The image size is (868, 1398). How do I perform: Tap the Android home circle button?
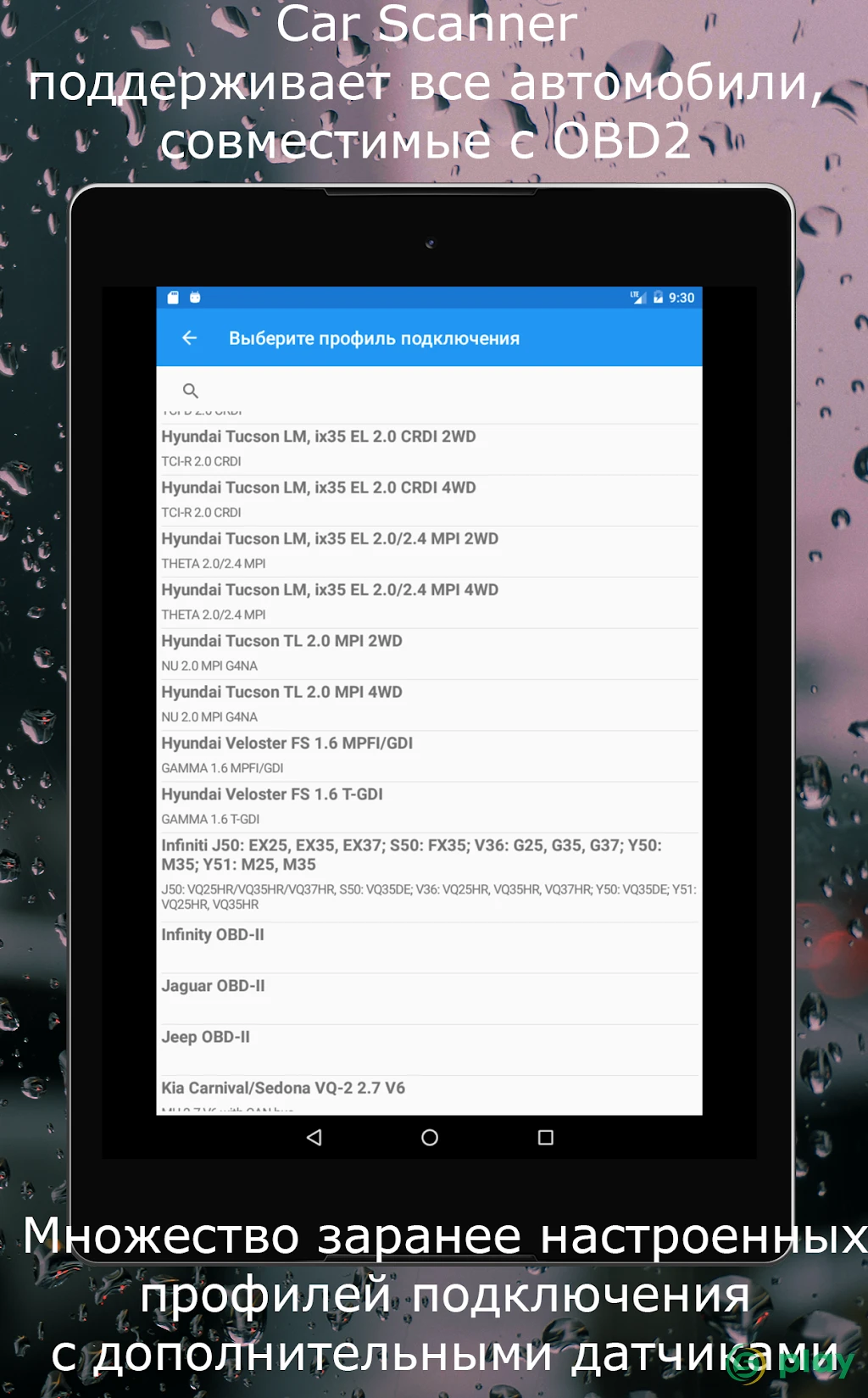pos(430,1138)
